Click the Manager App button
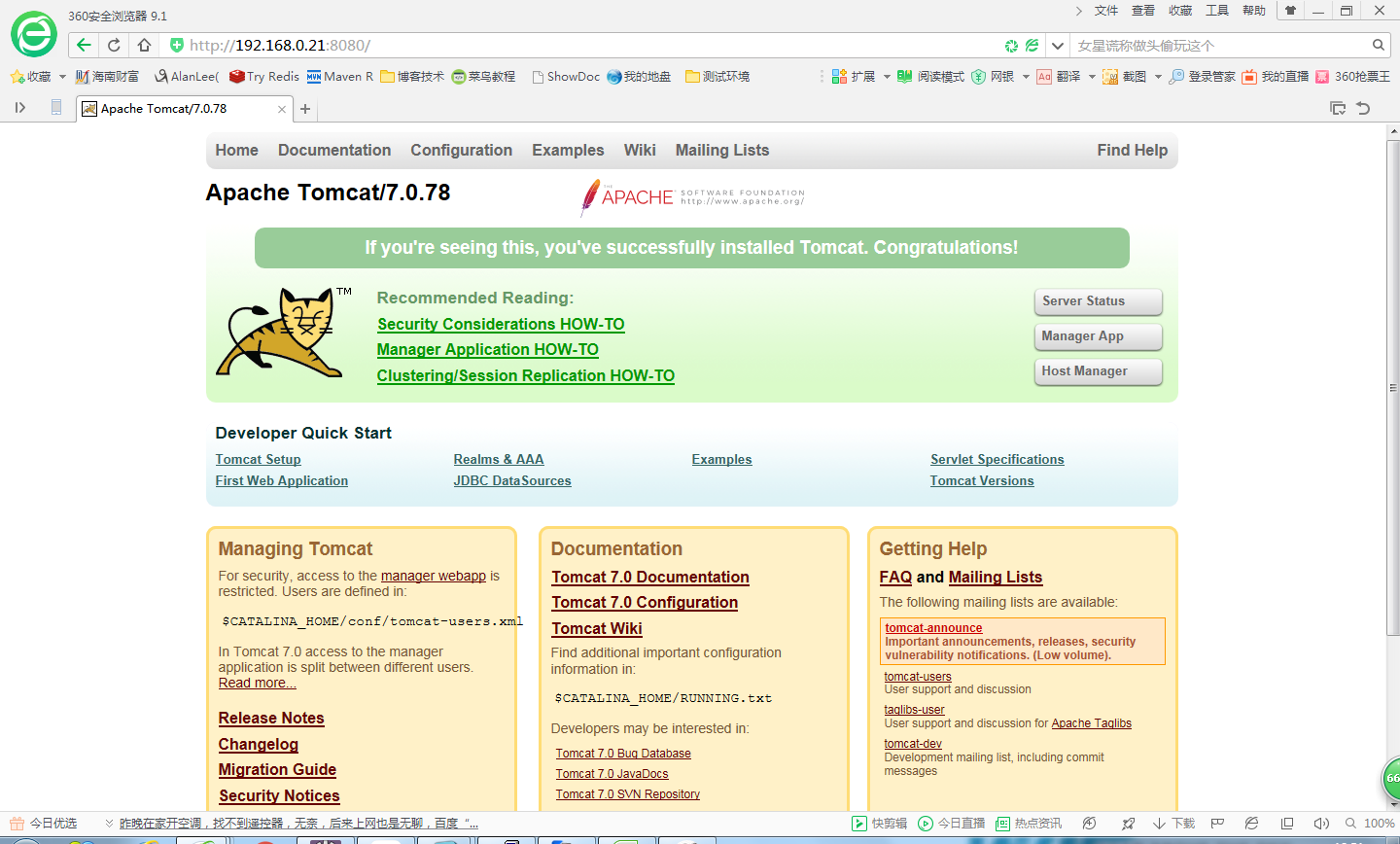Viewport: 1400px width, 844px height. (x=1098, y=336)
